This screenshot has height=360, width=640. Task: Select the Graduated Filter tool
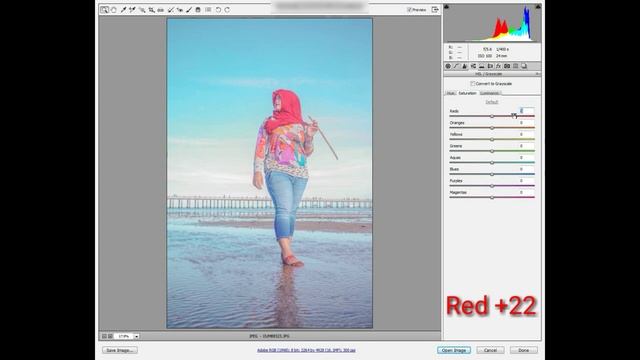tap(198, 9)
